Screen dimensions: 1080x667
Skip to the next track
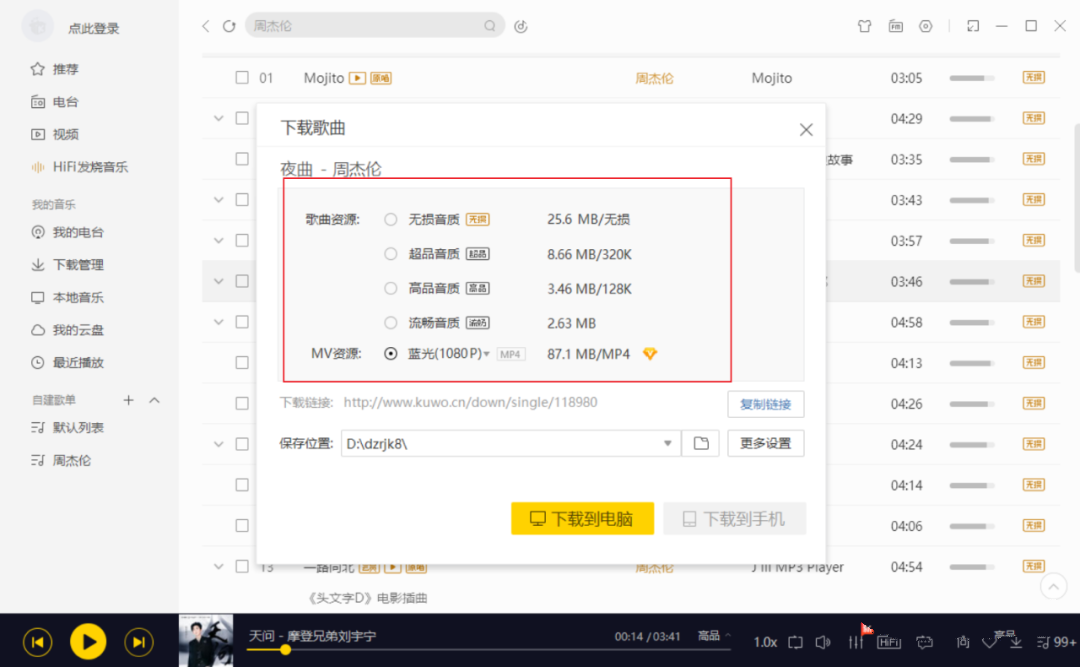pos(138,642)
